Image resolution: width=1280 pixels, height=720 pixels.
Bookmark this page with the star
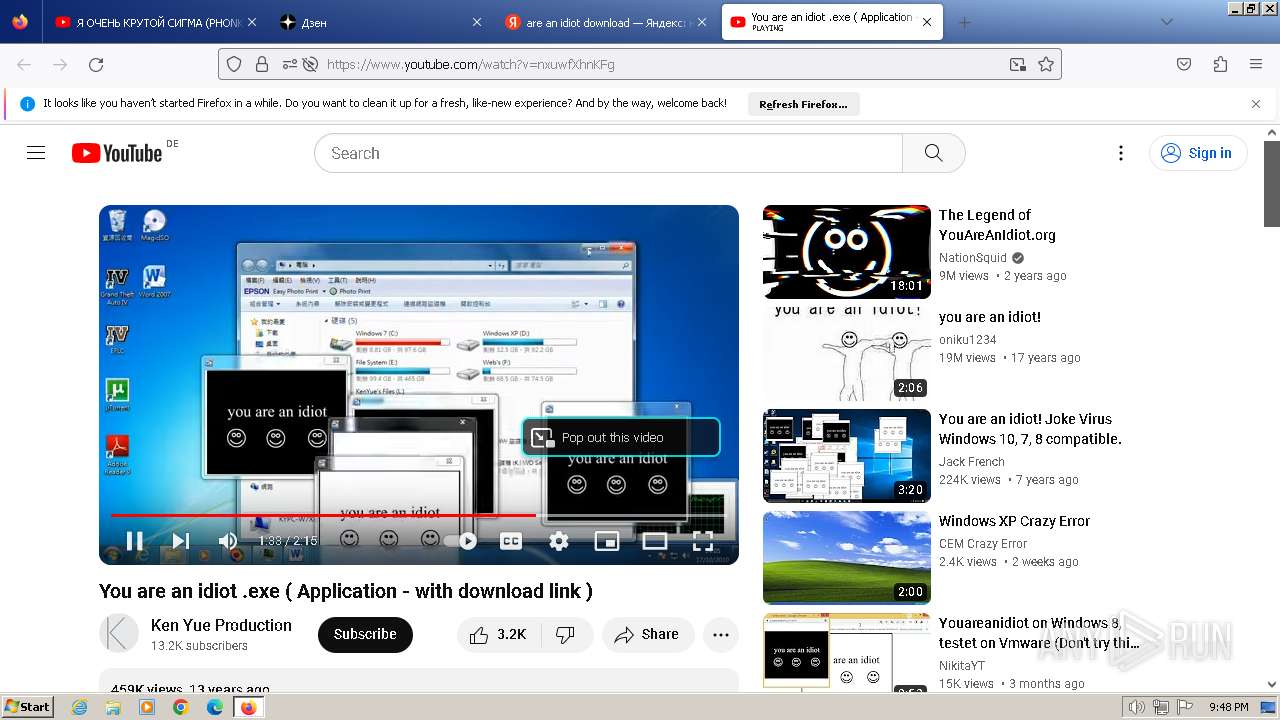point(1046,64)
